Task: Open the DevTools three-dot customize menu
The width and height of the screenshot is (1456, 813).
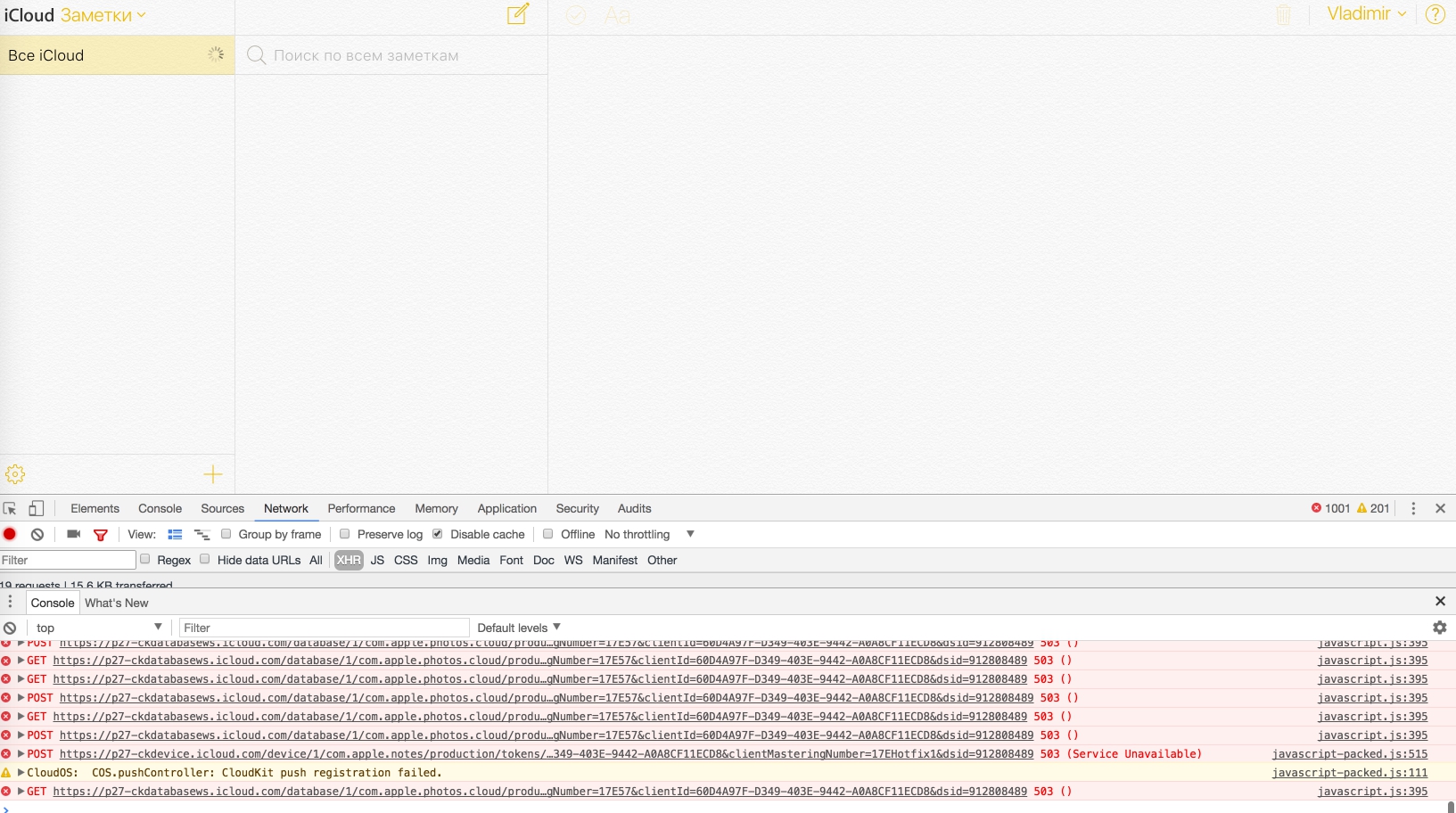Action: tap(1413, 508)
